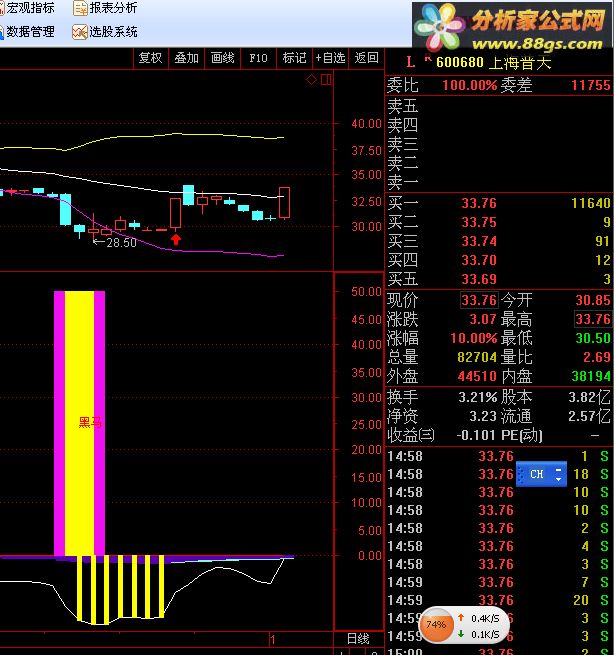Screen dimensions: 614x655
Task: Click 买四 bid price 33.70
Action: point(479,260)
